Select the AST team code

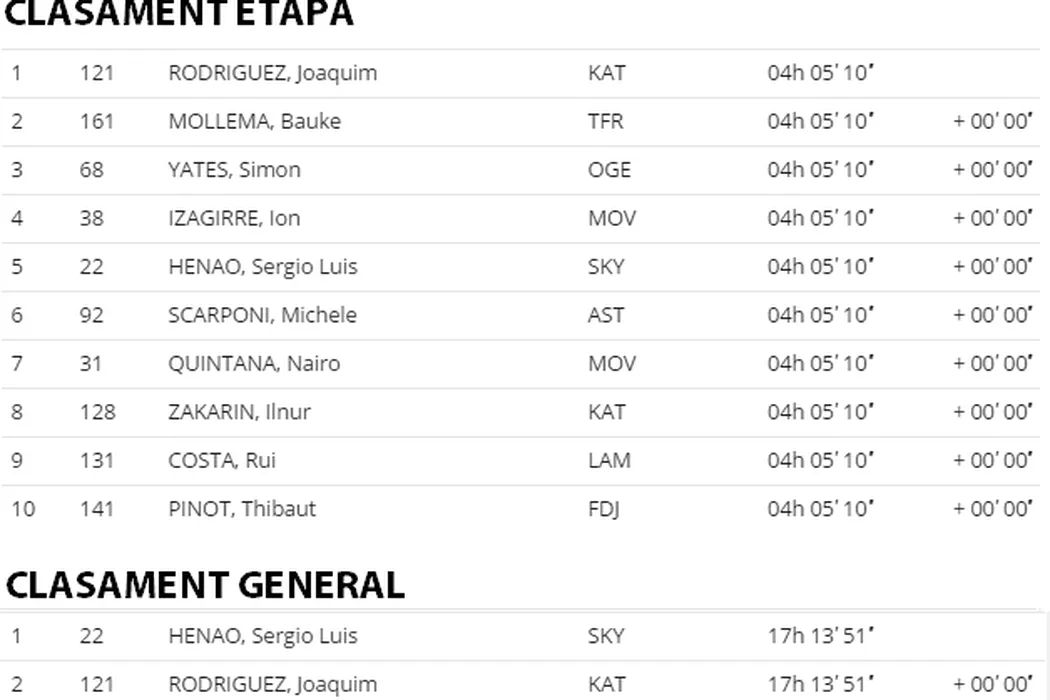click(x=606, y=315)
